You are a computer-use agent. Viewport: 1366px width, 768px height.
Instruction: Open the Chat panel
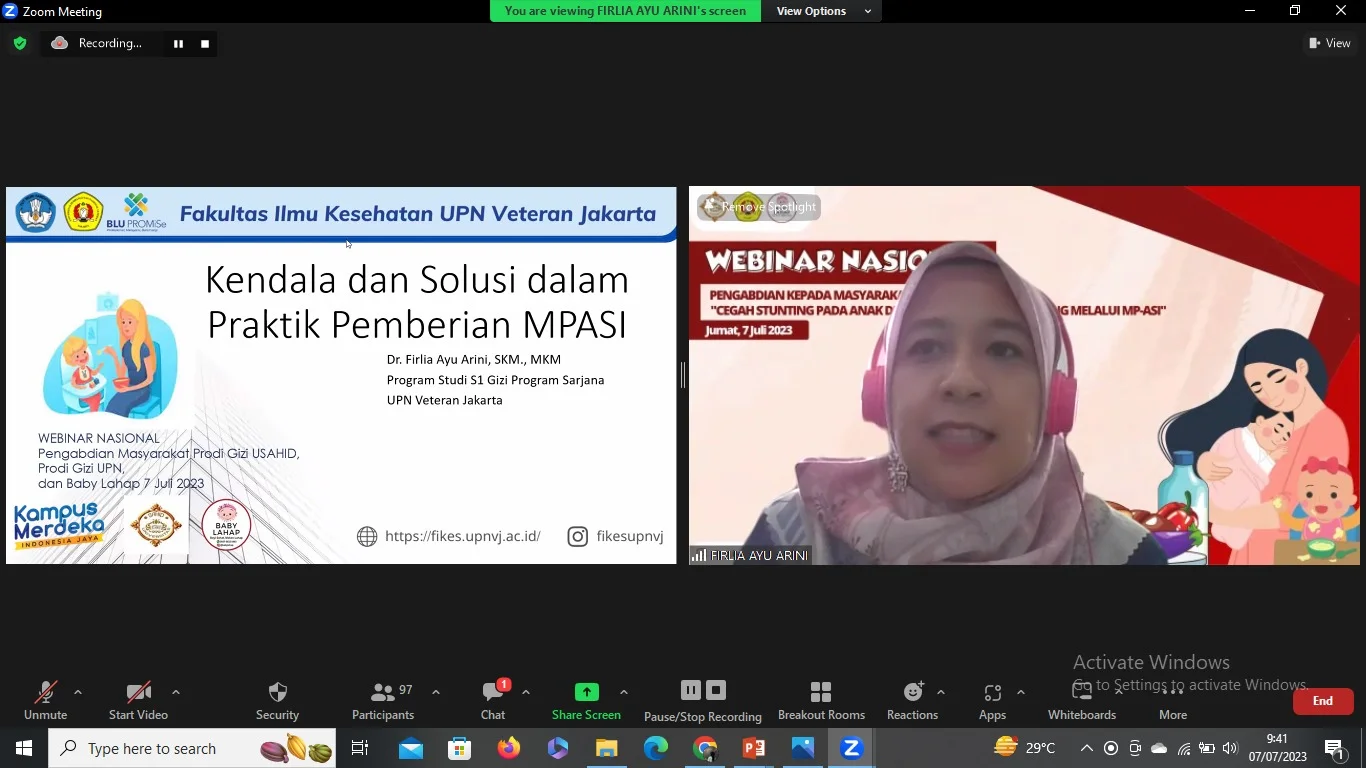pos(493,700)
